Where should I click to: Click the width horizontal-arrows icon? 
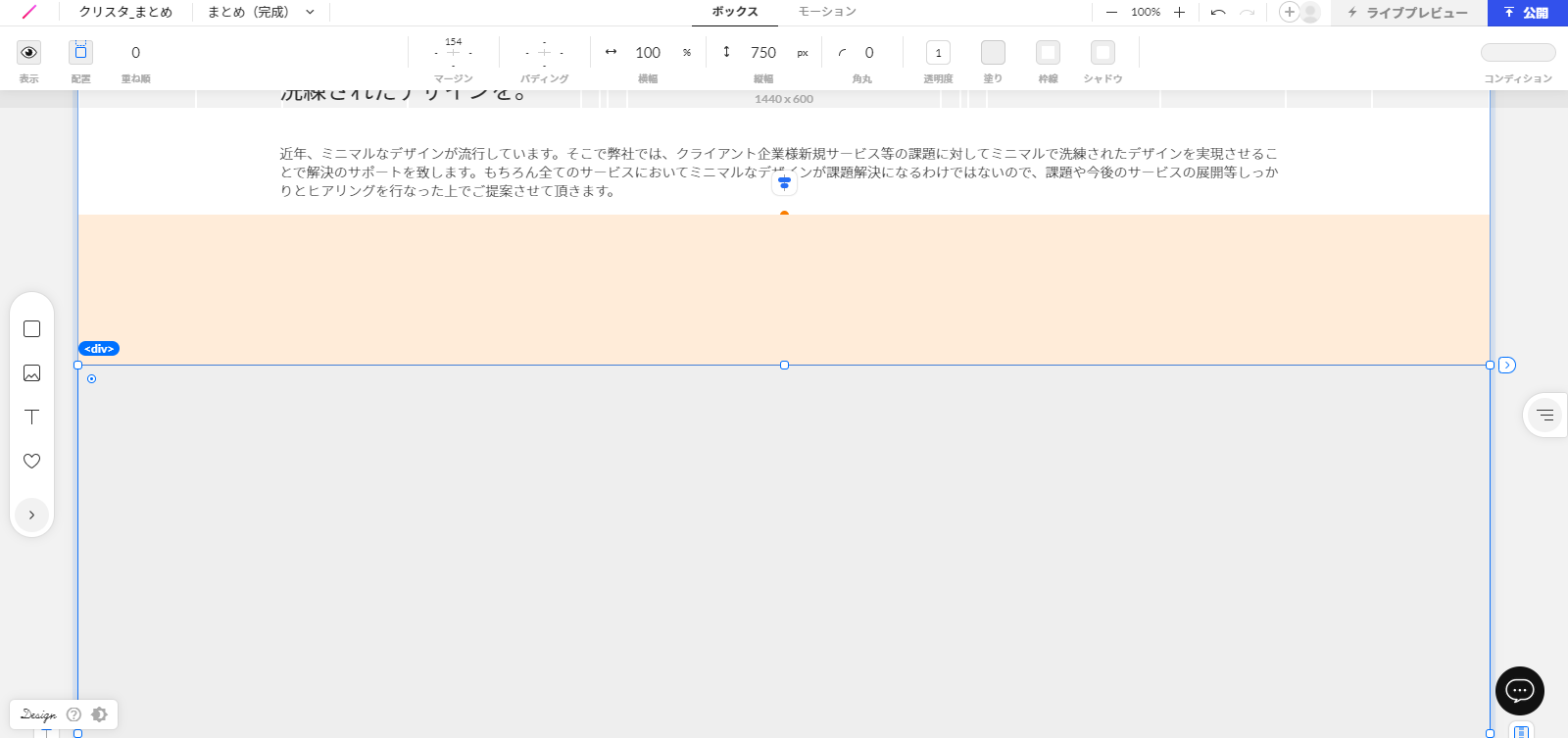click(611, 52)
